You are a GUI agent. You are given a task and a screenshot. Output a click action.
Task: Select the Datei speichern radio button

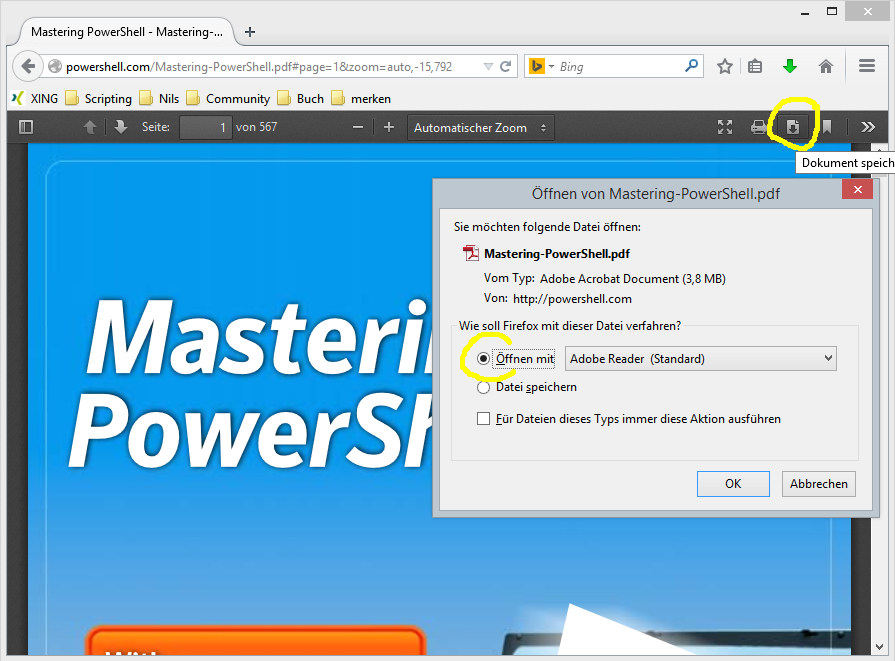point(483,388)
